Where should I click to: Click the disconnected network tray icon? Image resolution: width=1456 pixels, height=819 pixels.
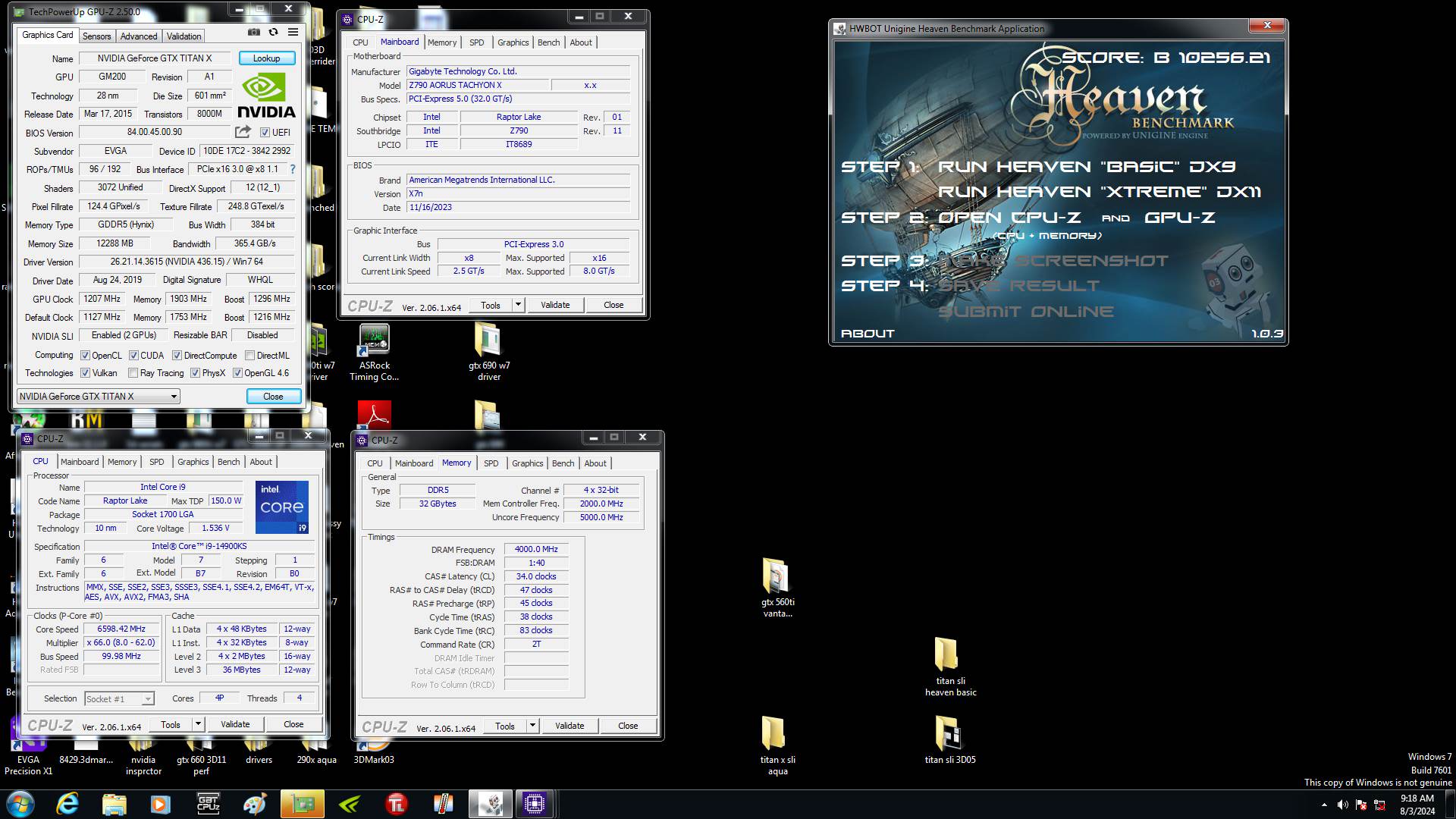tap(1379, 805)
